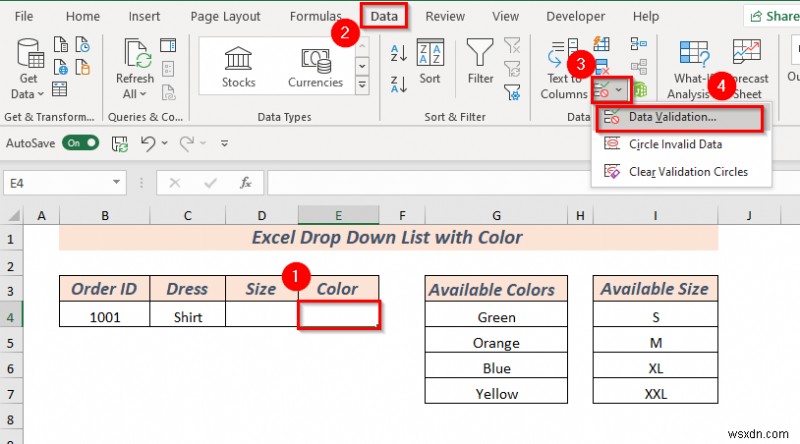Open the Sort dialog icon
800x444 pixels.
pyautogui.click(x=430, y=62)
